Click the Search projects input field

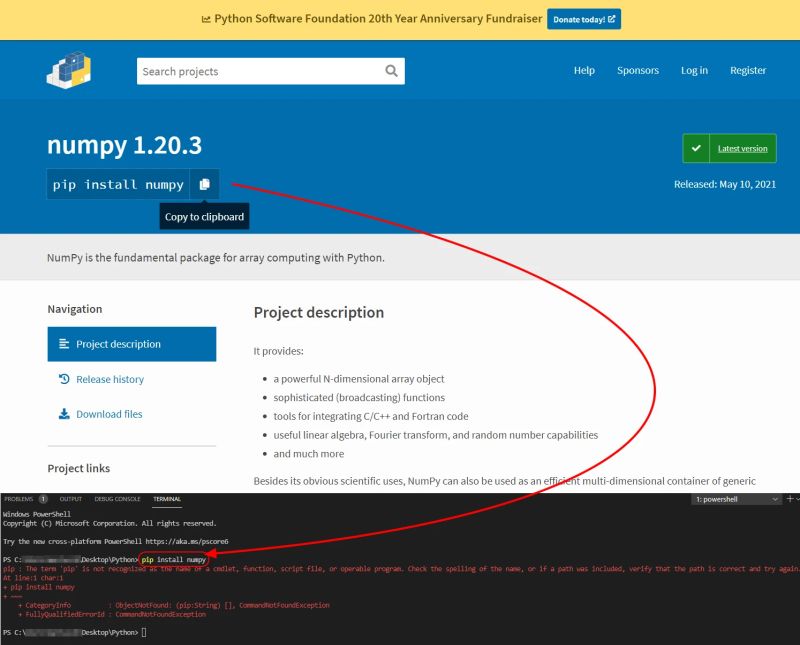pyautogui.click(x=250, y=71)
